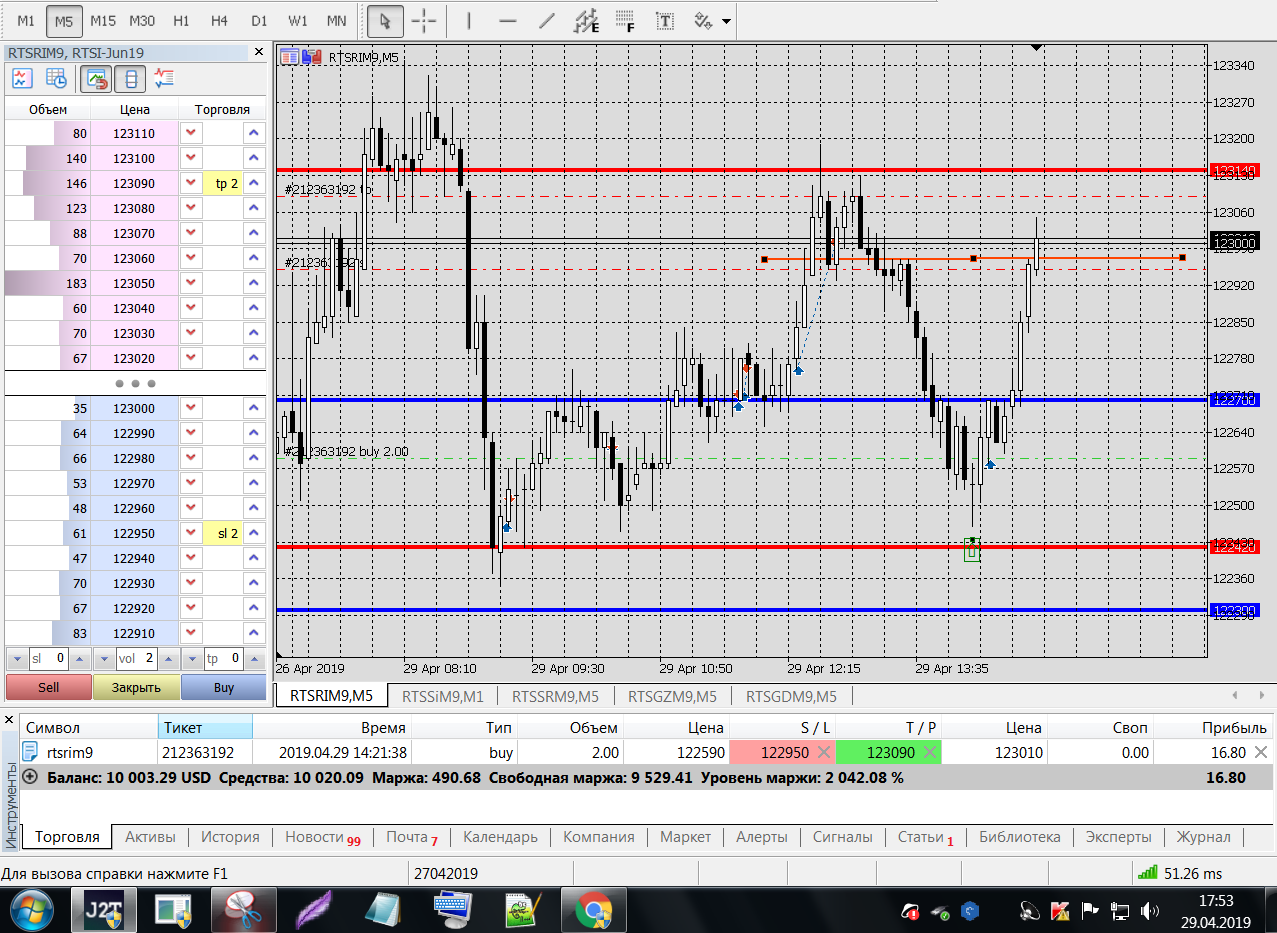Open tick chart view in depth of market

tap(22, 78)
